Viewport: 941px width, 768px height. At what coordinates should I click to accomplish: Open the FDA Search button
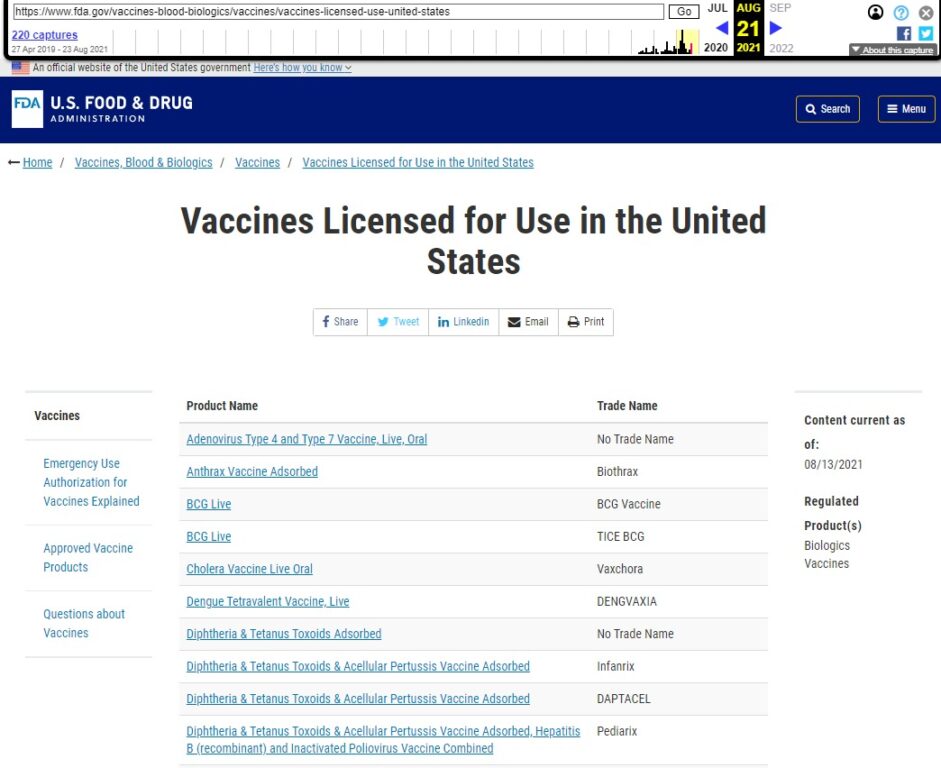click(828, 109)
